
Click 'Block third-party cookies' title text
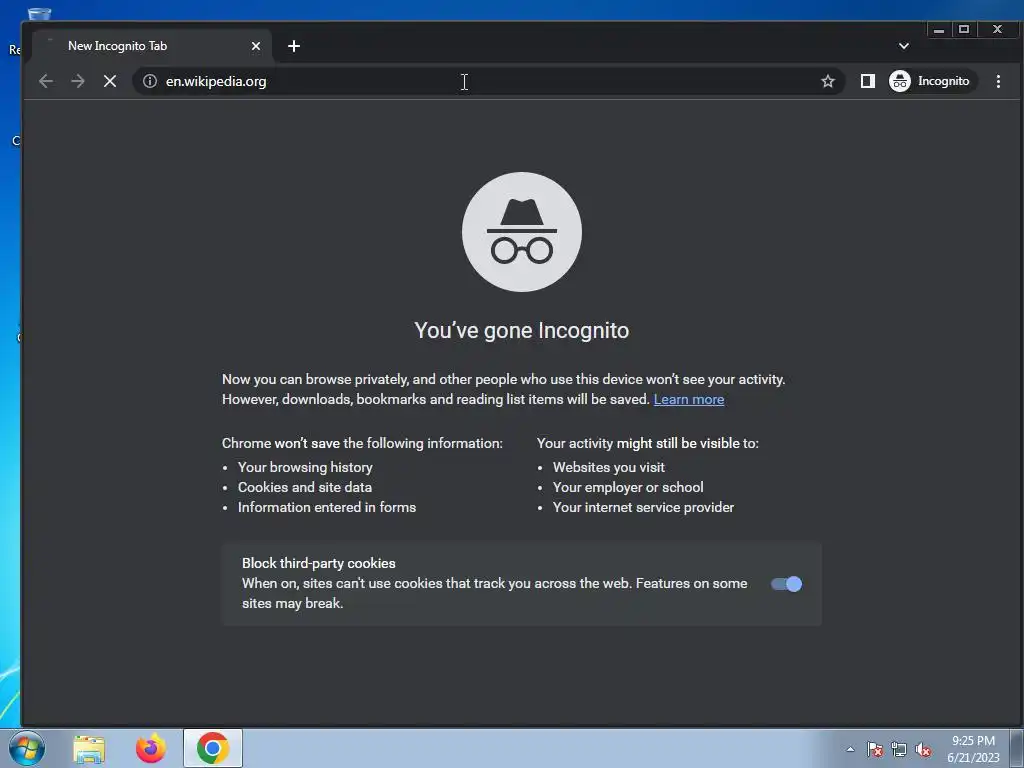pos(319,563)
